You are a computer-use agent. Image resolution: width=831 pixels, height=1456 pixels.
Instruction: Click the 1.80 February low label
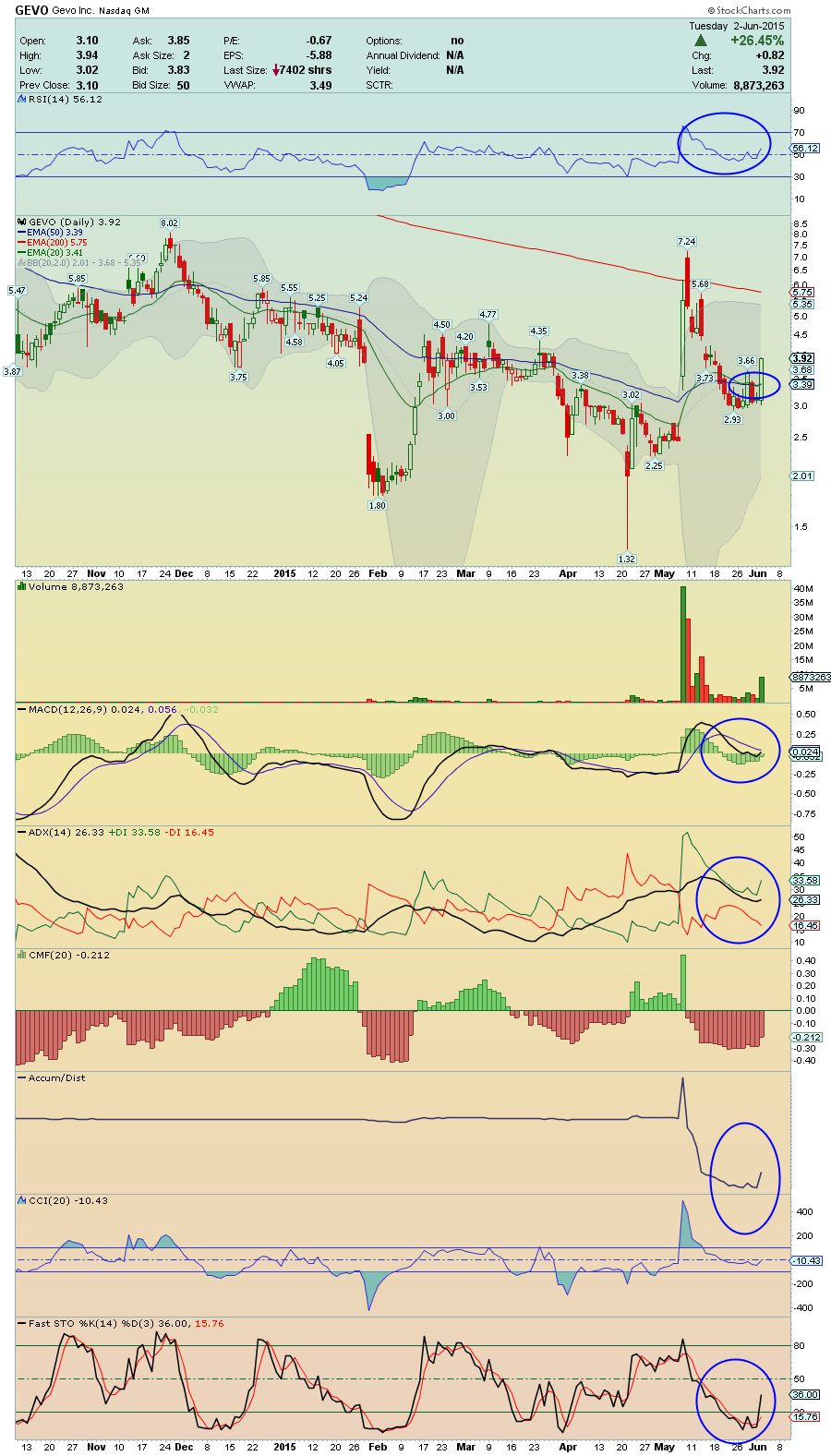[377, 506]
